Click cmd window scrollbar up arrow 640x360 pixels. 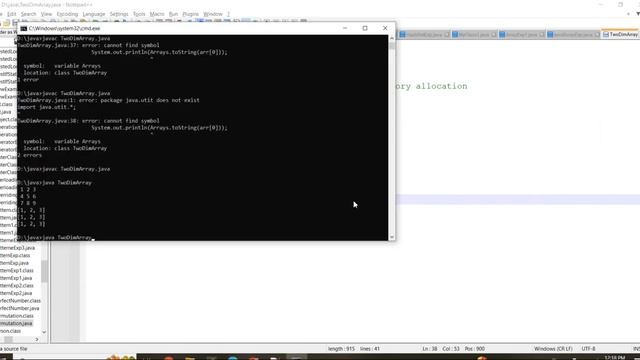click(392, 38)
